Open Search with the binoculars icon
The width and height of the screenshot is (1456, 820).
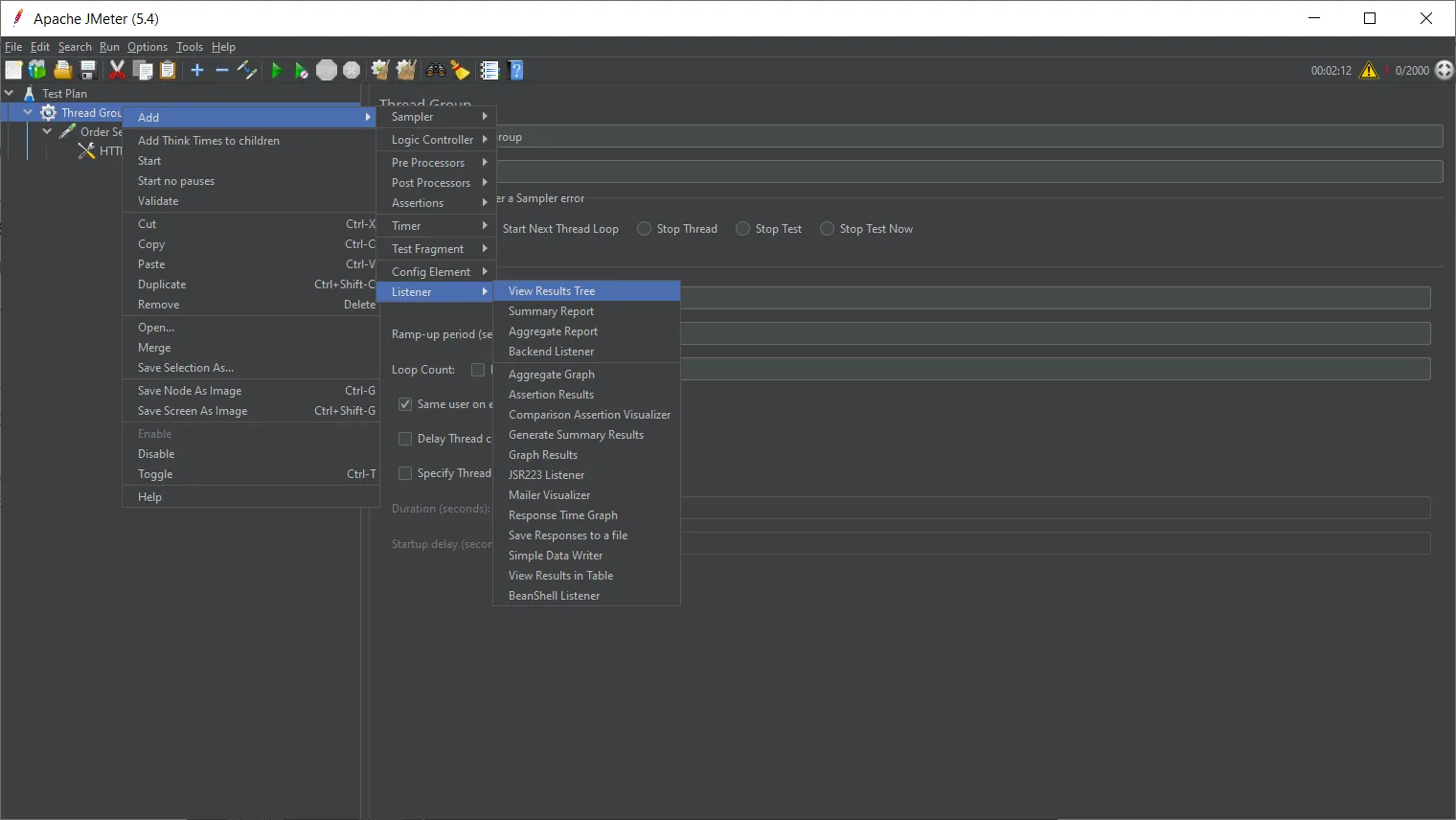click(x=436, y=70)
